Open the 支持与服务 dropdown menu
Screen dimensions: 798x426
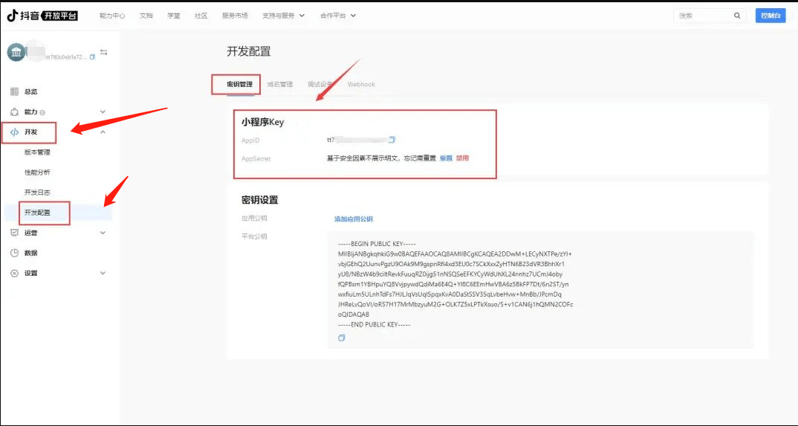(283, 16)
